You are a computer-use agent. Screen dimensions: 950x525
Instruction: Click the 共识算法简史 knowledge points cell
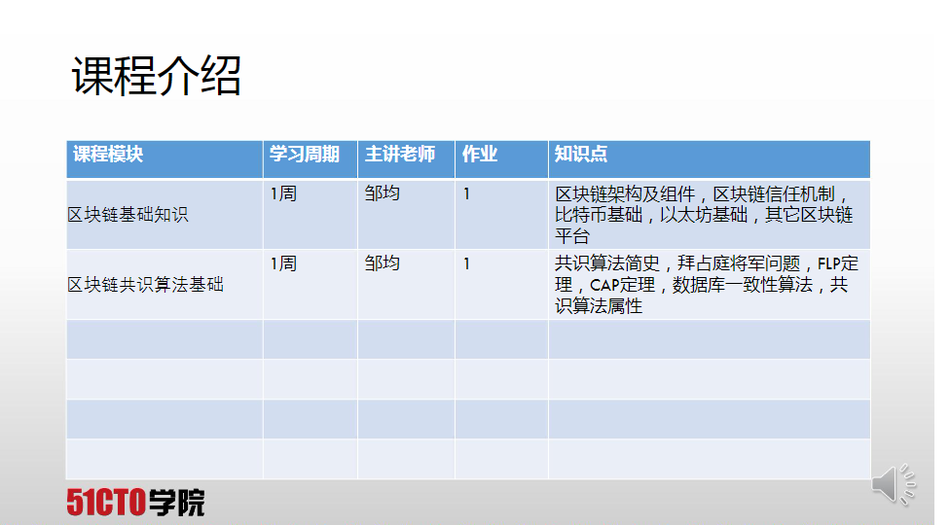706,285
